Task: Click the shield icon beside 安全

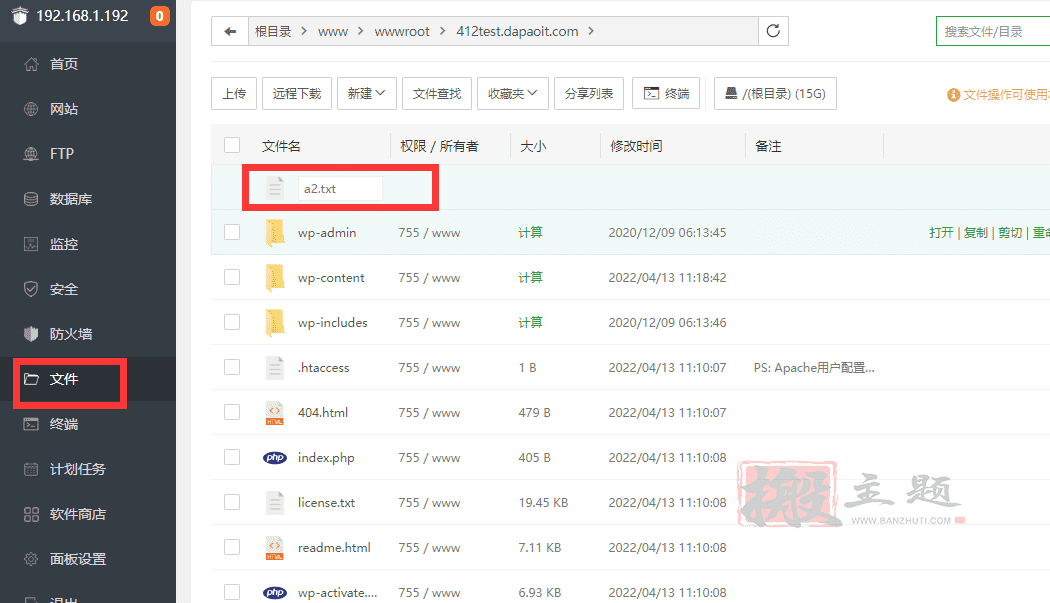Action: click(x=31, y=289)
